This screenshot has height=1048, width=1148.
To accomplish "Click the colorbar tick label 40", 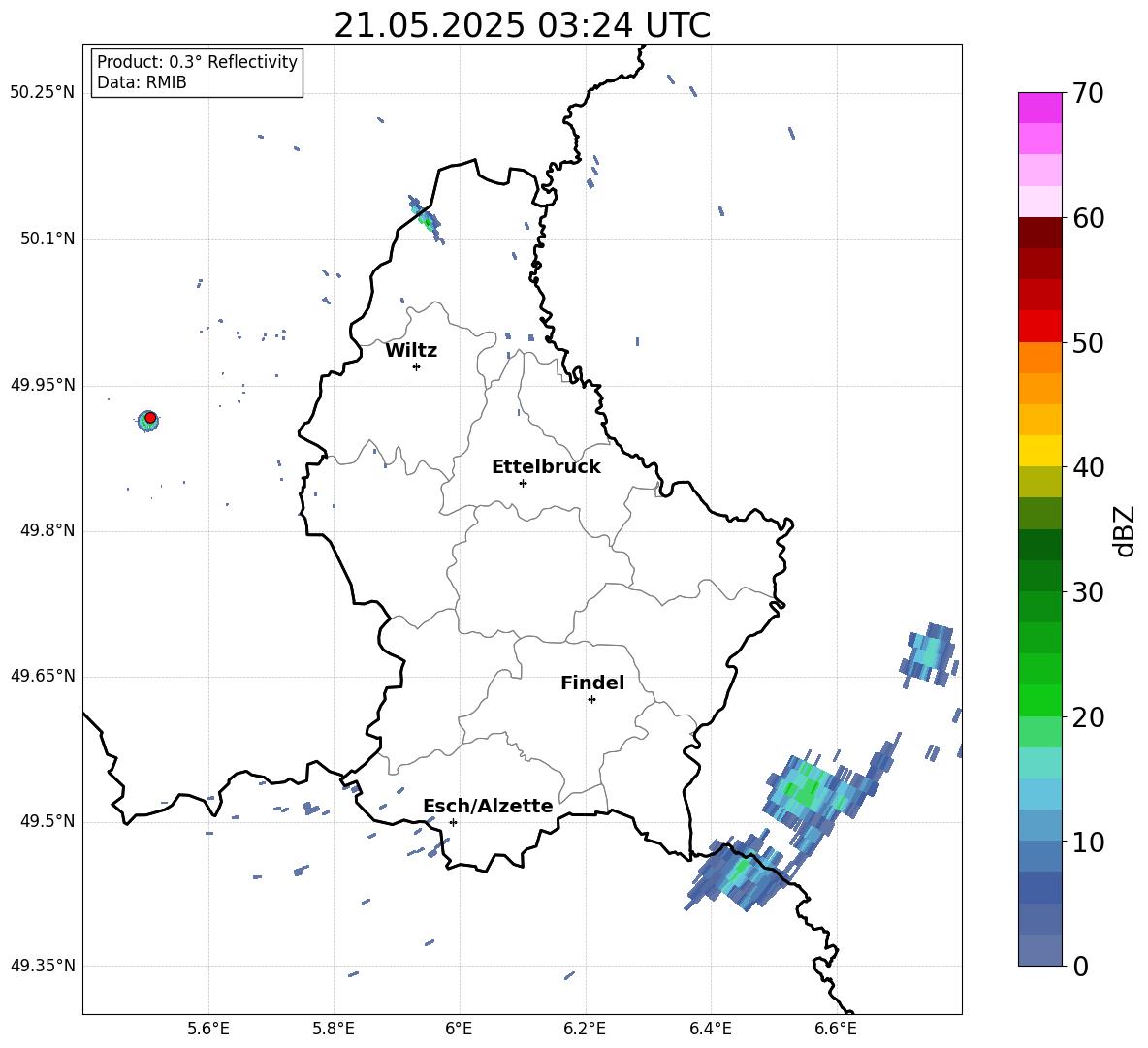I will click(1088, 467).
